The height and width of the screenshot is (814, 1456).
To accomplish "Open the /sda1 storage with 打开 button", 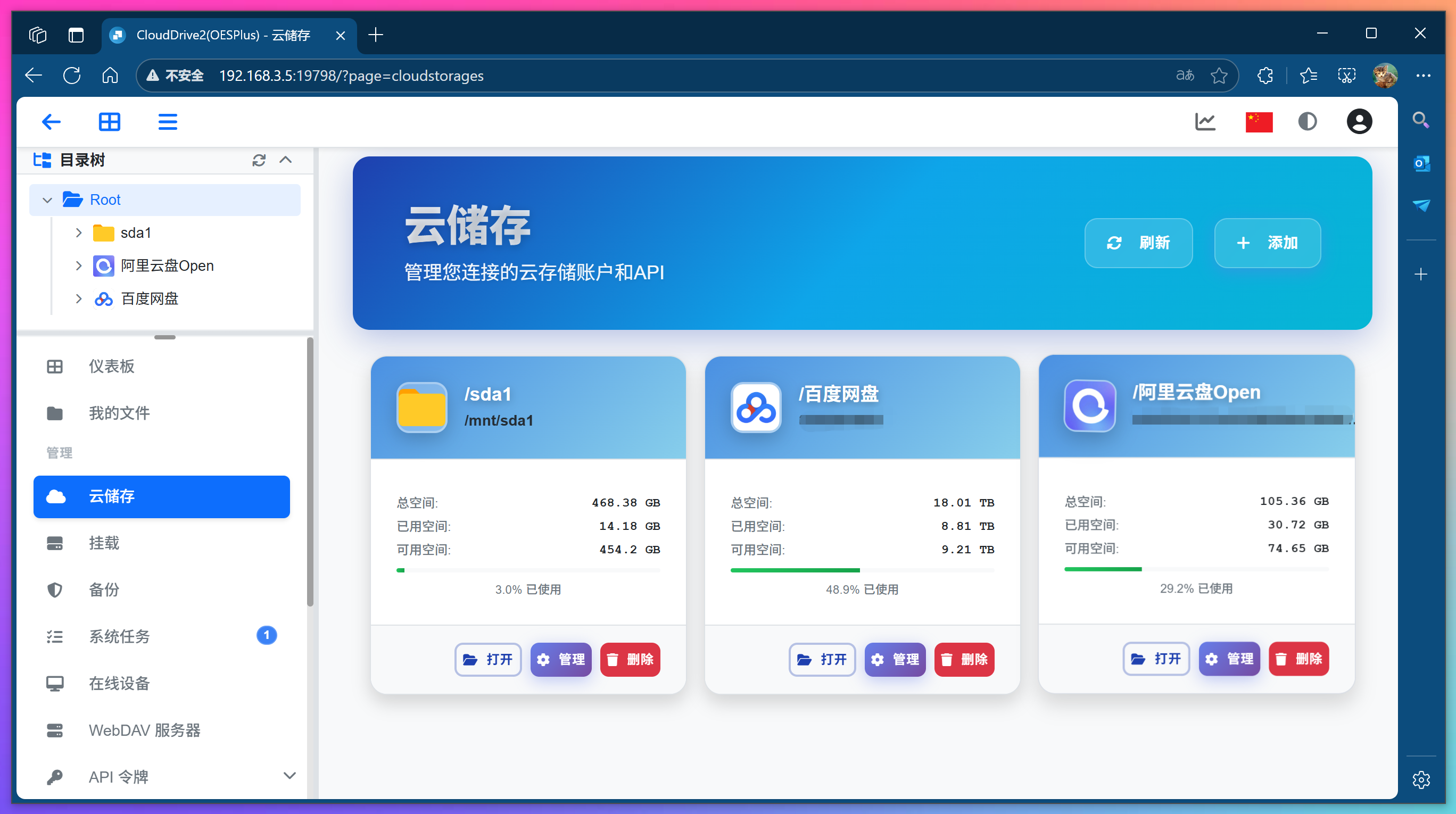I will point(488,659).
